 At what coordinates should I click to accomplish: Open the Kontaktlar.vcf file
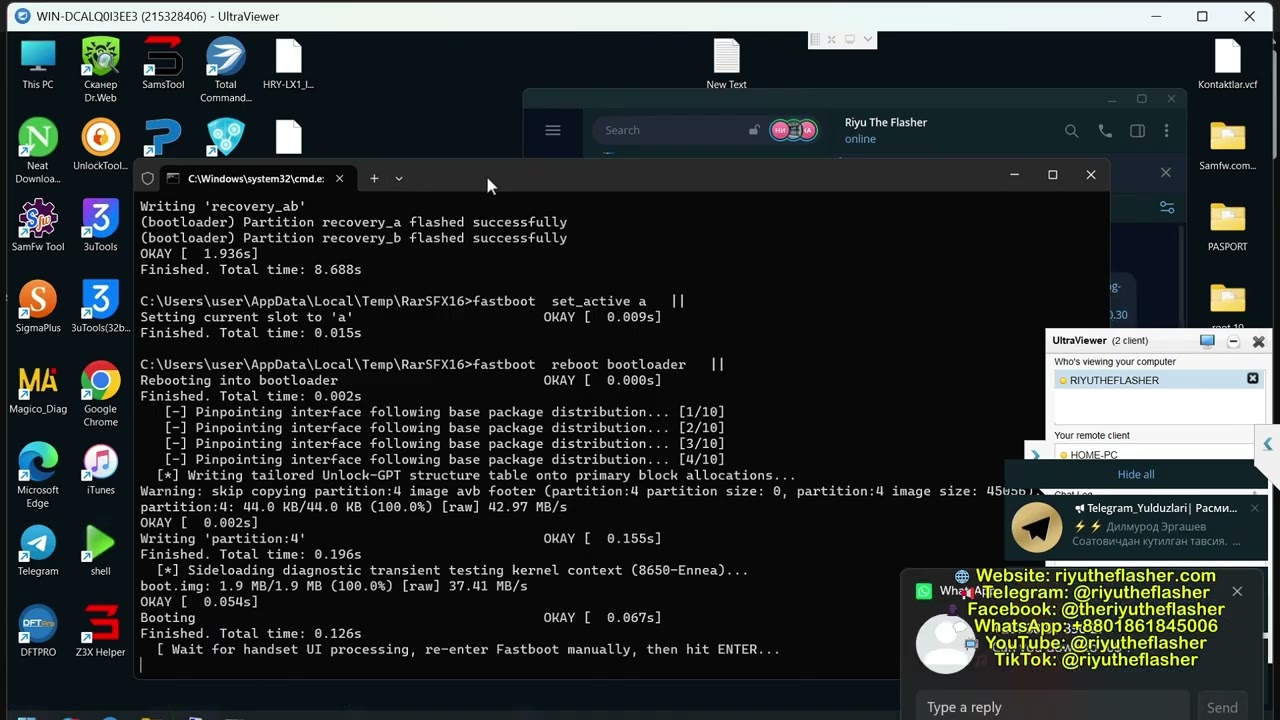coord(1227,64)
